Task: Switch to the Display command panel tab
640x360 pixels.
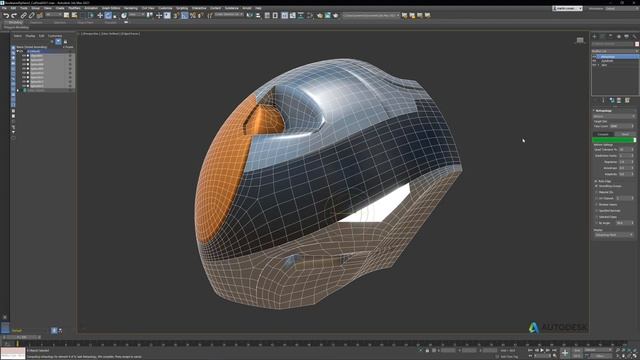Action: tap(627, 36)
